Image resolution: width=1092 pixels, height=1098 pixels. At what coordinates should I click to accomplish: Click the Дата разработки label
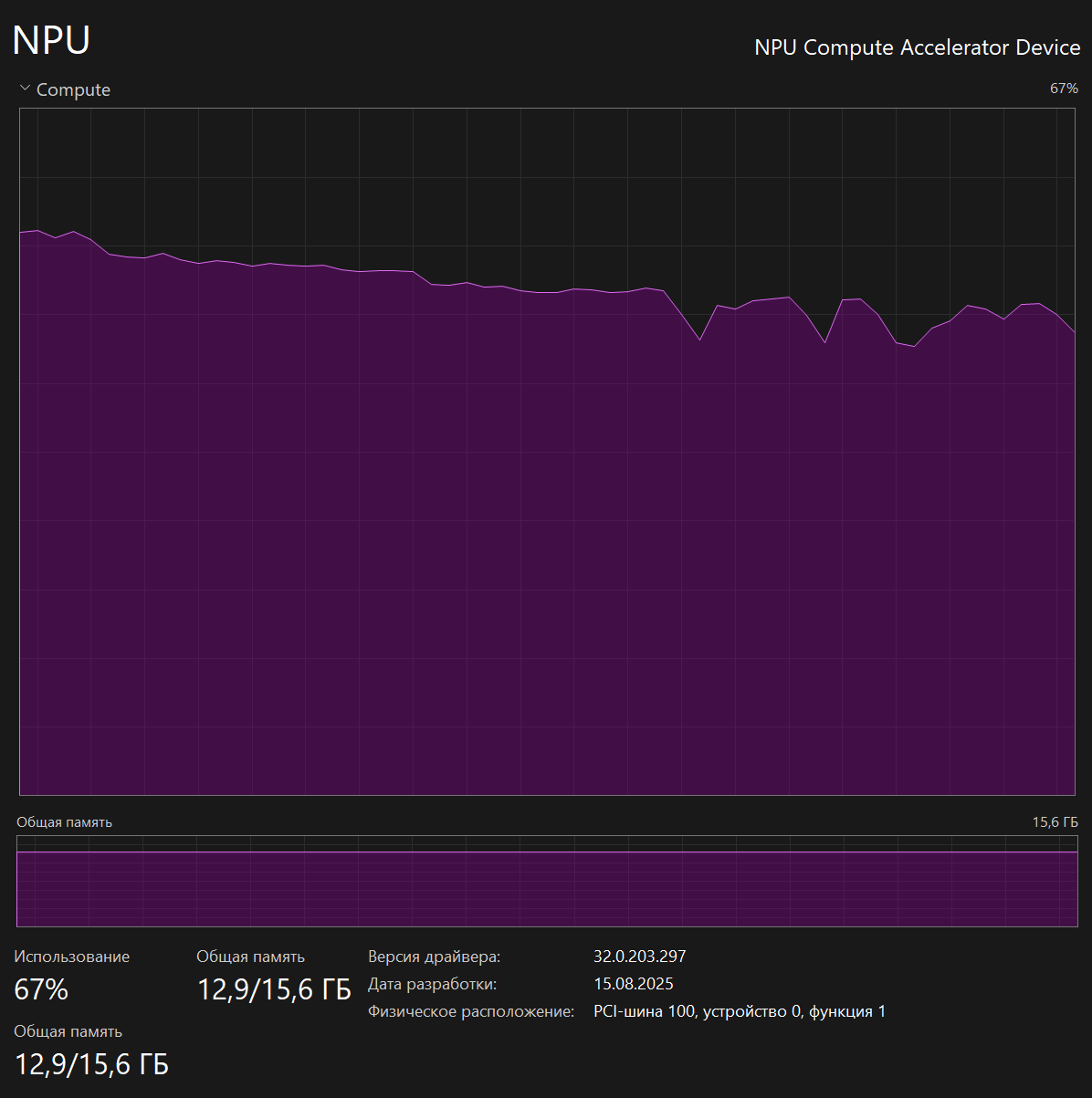432,984
